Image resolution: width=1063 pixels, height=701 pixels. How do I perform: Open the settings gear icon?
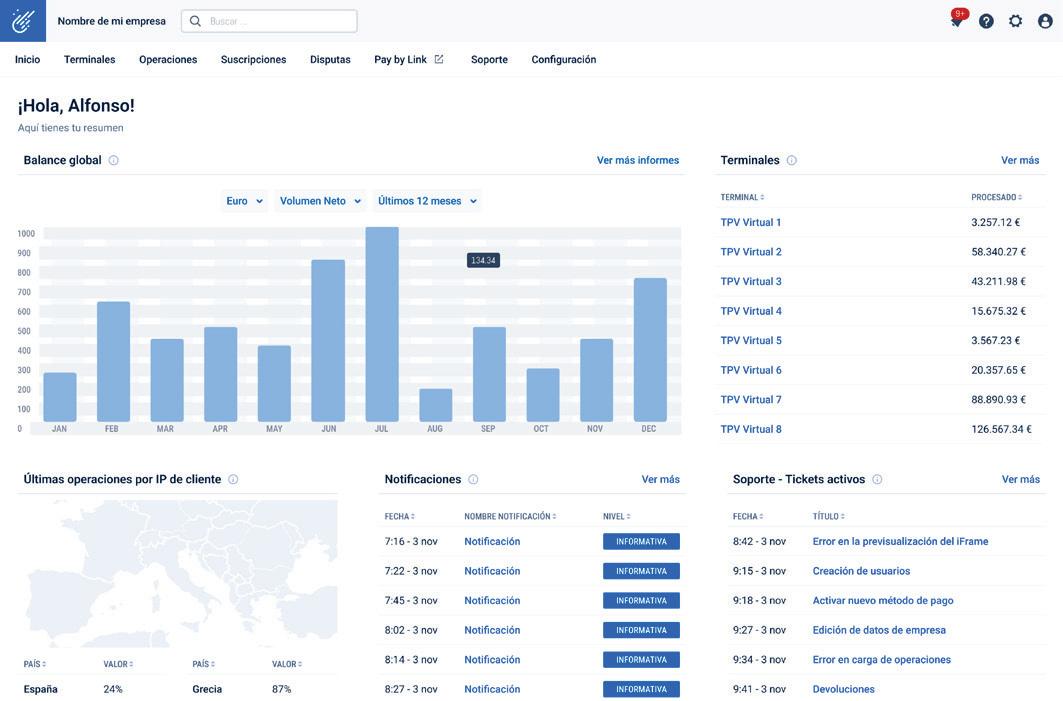(x=1016, y=21)
